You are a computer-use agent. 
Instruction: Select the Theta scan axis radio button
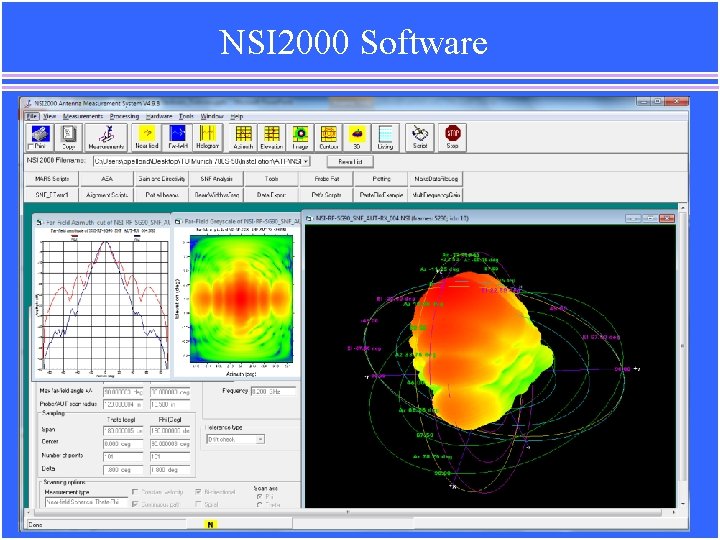pyautogui.click(x=260, y=505)
